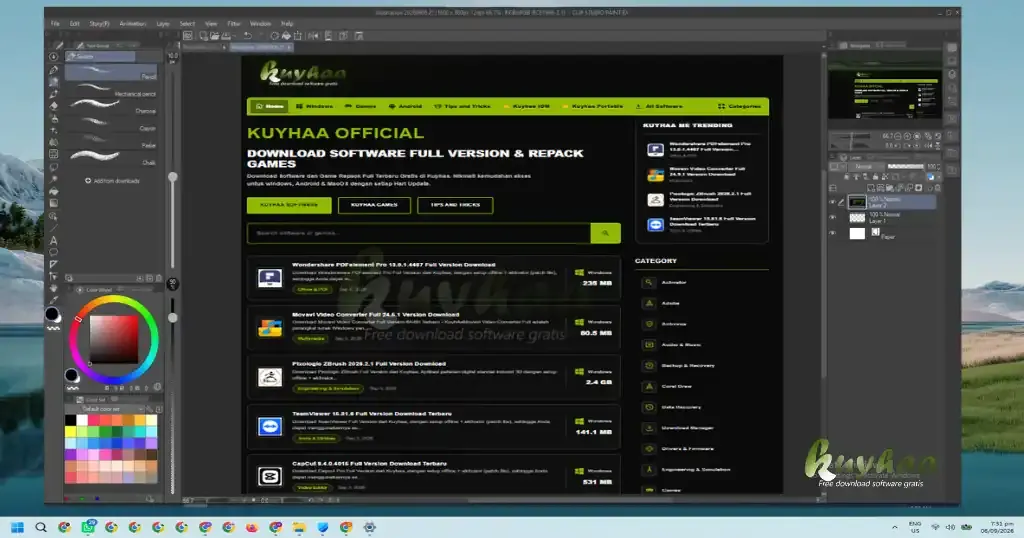The height and width of the screenshot is (538, 1024).
Task: Open the Windows Start menu
Action: [18, 527]
